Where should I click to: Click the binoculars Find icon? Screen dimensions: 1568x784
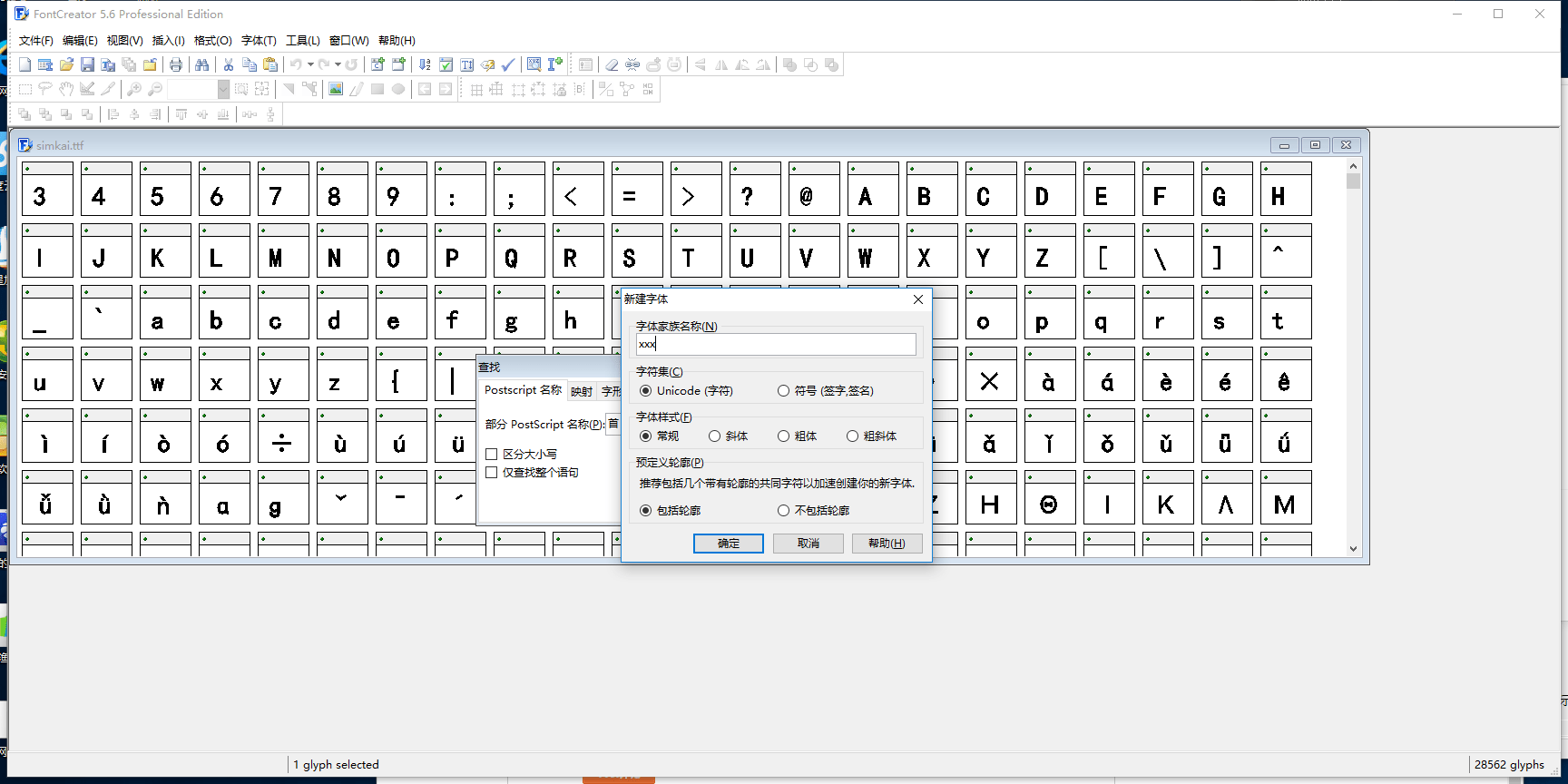point(201,64)
